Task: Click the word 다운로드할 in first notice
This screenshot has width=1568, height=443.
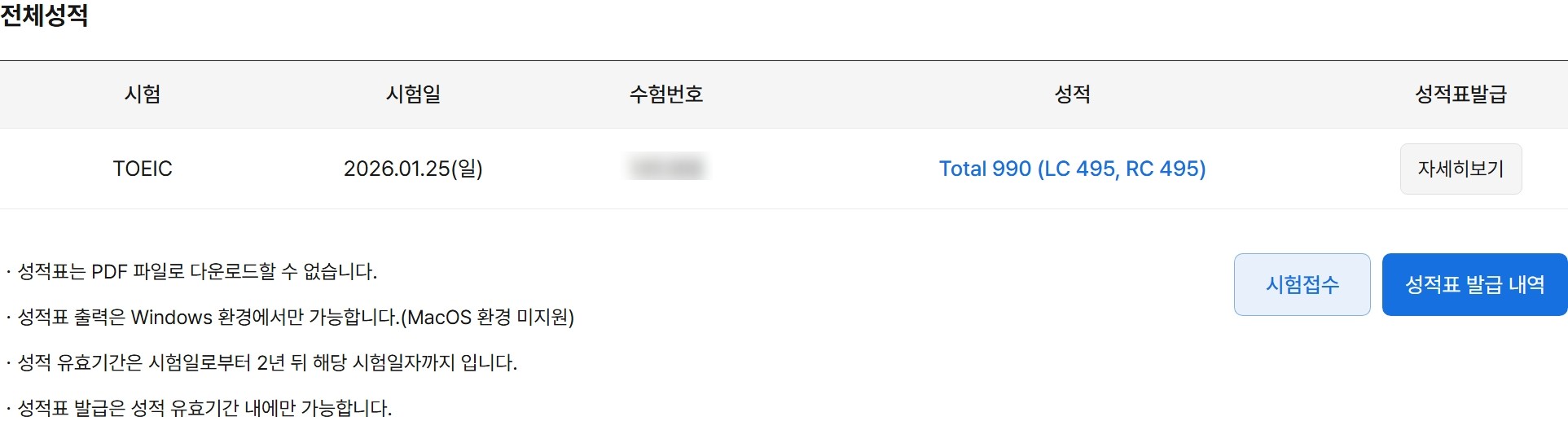Action: coord(233,271)
